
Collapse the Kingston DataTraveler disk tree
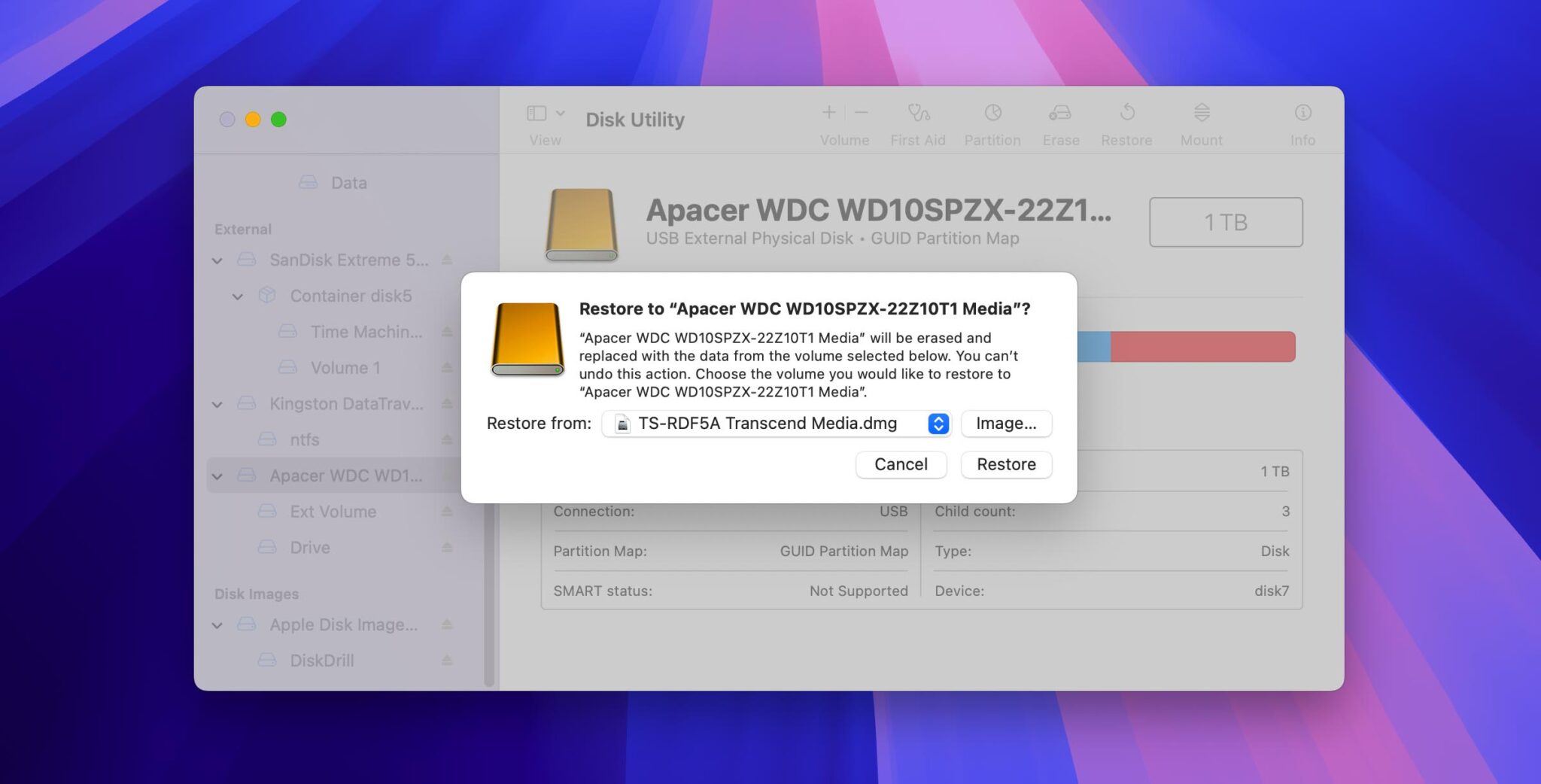coord(217,405)
